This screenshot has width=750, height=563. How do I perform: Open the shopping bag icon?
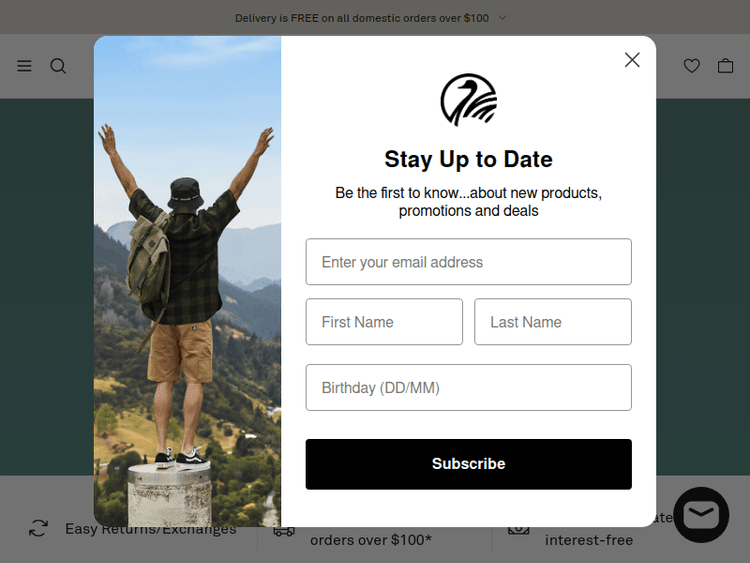pos(725,66)
